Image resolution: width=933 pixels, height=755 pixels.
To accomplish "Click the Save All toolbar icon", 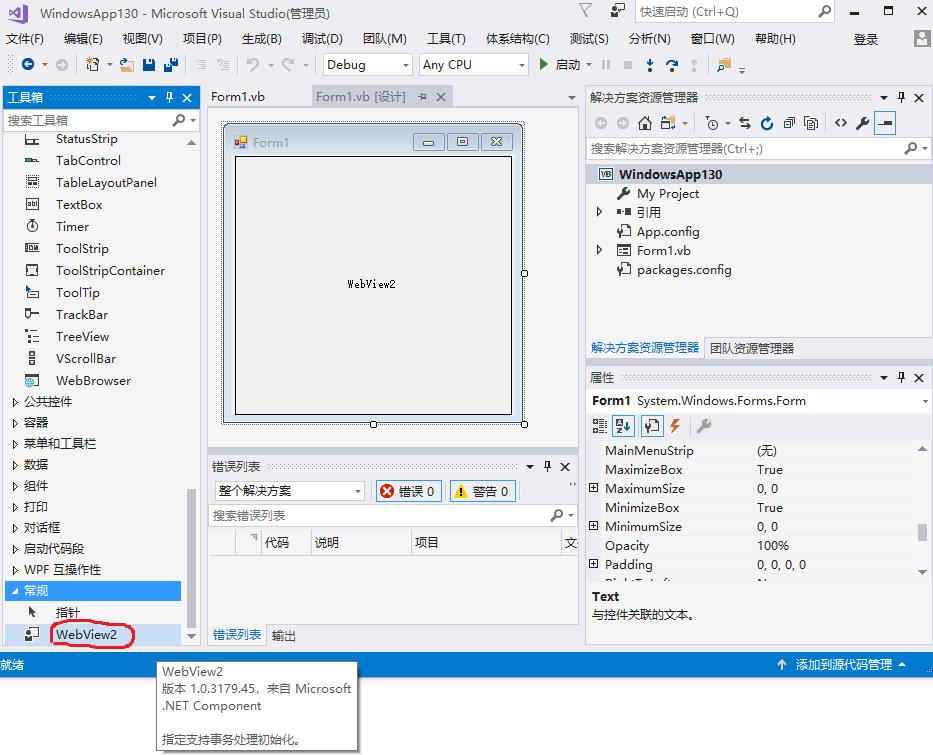I will coord(171,64).
